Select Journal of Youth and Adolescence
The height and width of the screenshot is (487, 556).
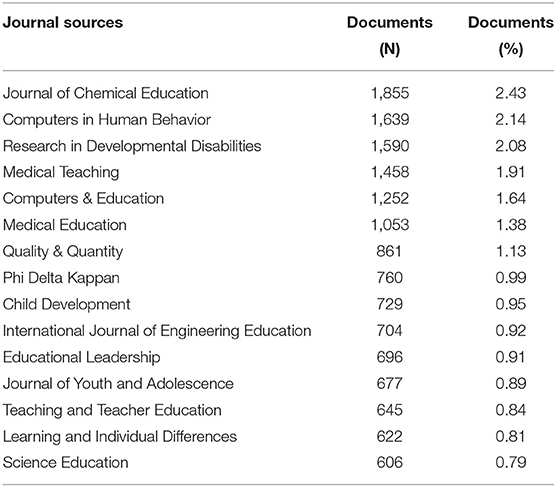pos(118,383)
